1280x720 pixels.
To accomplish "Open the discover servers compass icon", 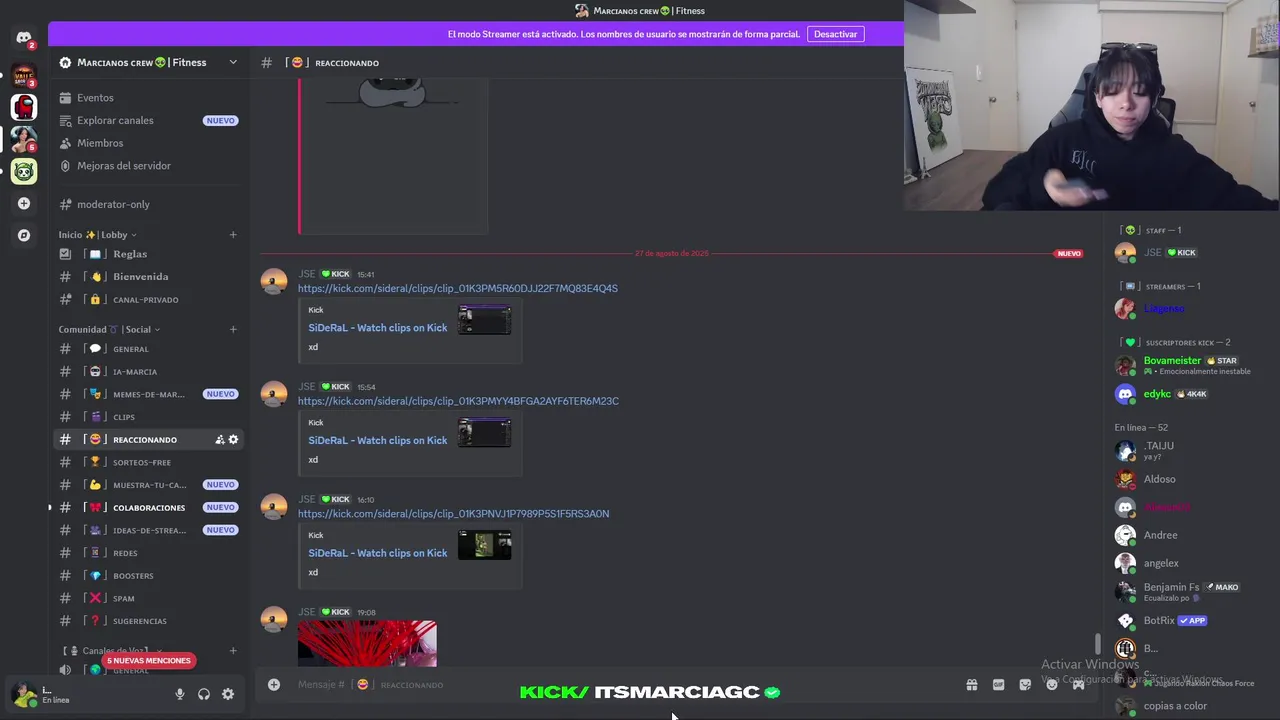I will point(24,235).
